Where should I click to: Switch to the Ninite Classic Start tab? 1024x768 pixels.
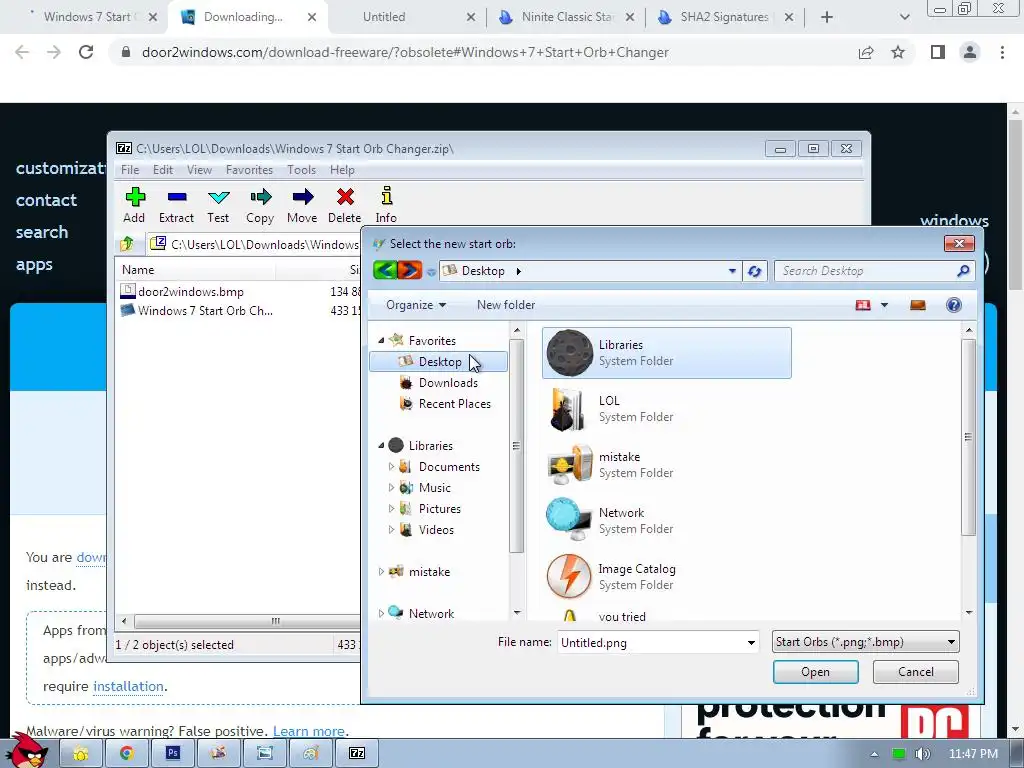566,17
